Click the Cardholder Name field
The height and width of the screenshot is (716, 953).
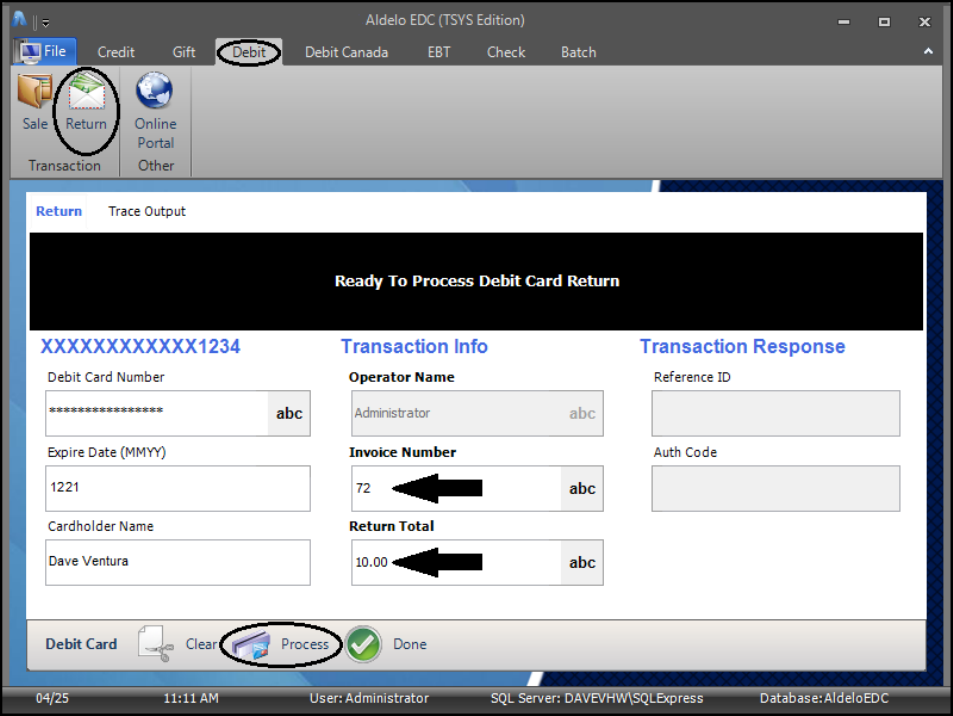[177, 562]
